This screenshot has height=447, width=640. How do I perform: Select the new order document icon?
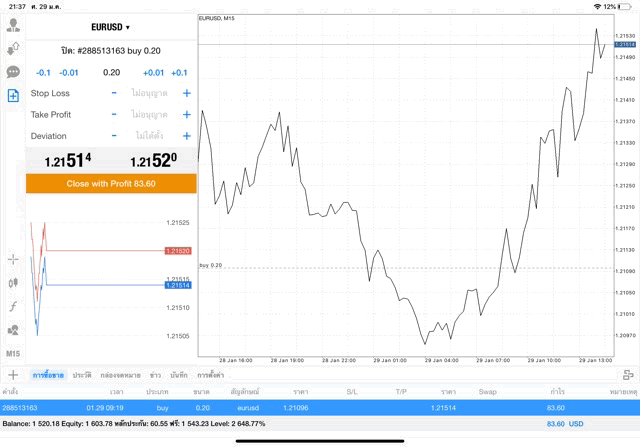[13, 96]
